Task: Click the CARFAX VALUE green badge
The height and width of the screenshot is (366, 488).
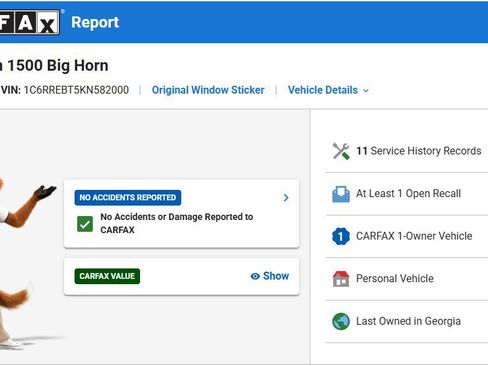Action: 107,276
